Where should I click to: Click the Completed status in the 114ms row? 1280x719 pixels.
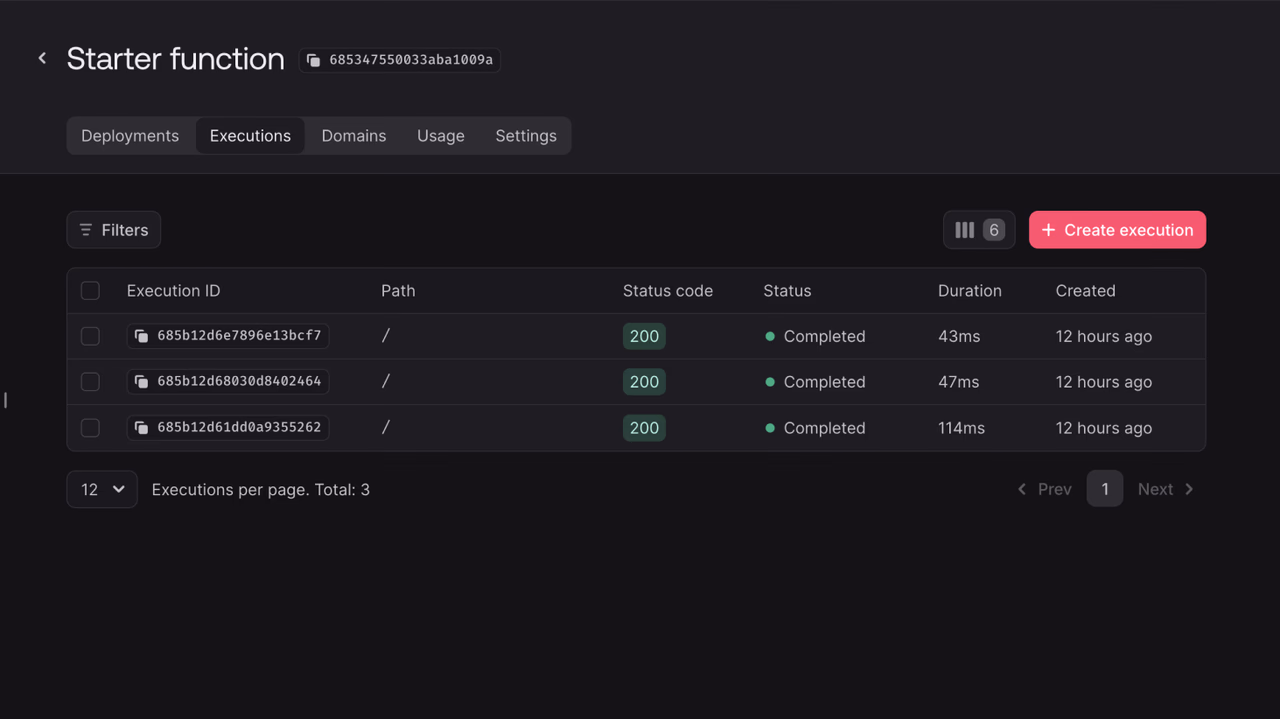pyautogui.click(x=815, y=428)
